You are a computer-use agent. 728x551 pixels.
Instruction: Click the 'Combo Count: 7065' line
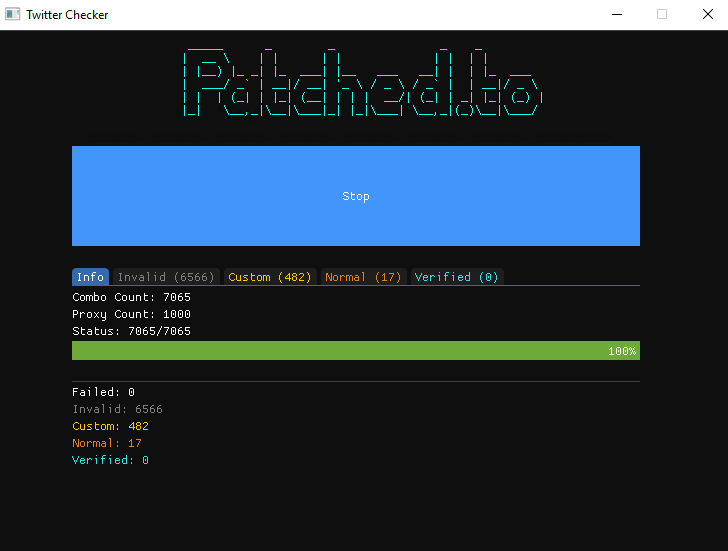click(131, 297)
